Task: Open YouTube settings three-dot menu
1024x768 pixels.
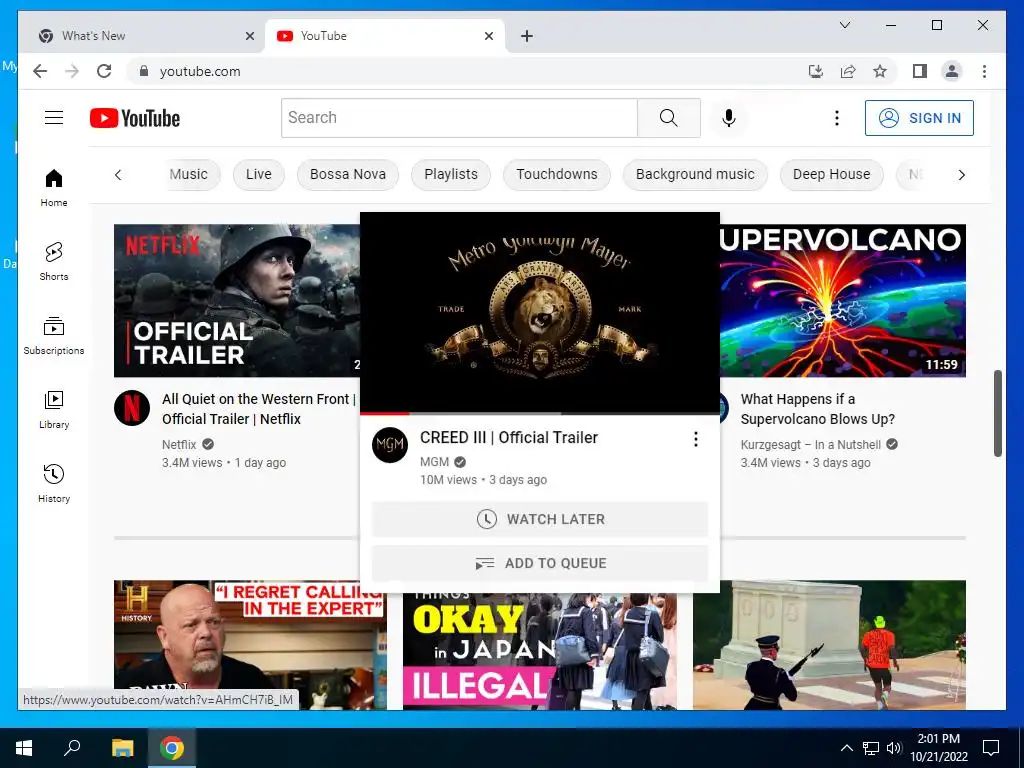Action: coord(837,118)
